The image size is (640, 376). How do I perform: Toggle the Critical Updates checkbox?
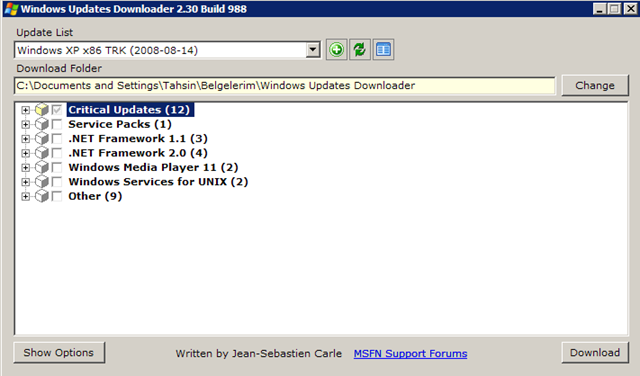(57, 110)
